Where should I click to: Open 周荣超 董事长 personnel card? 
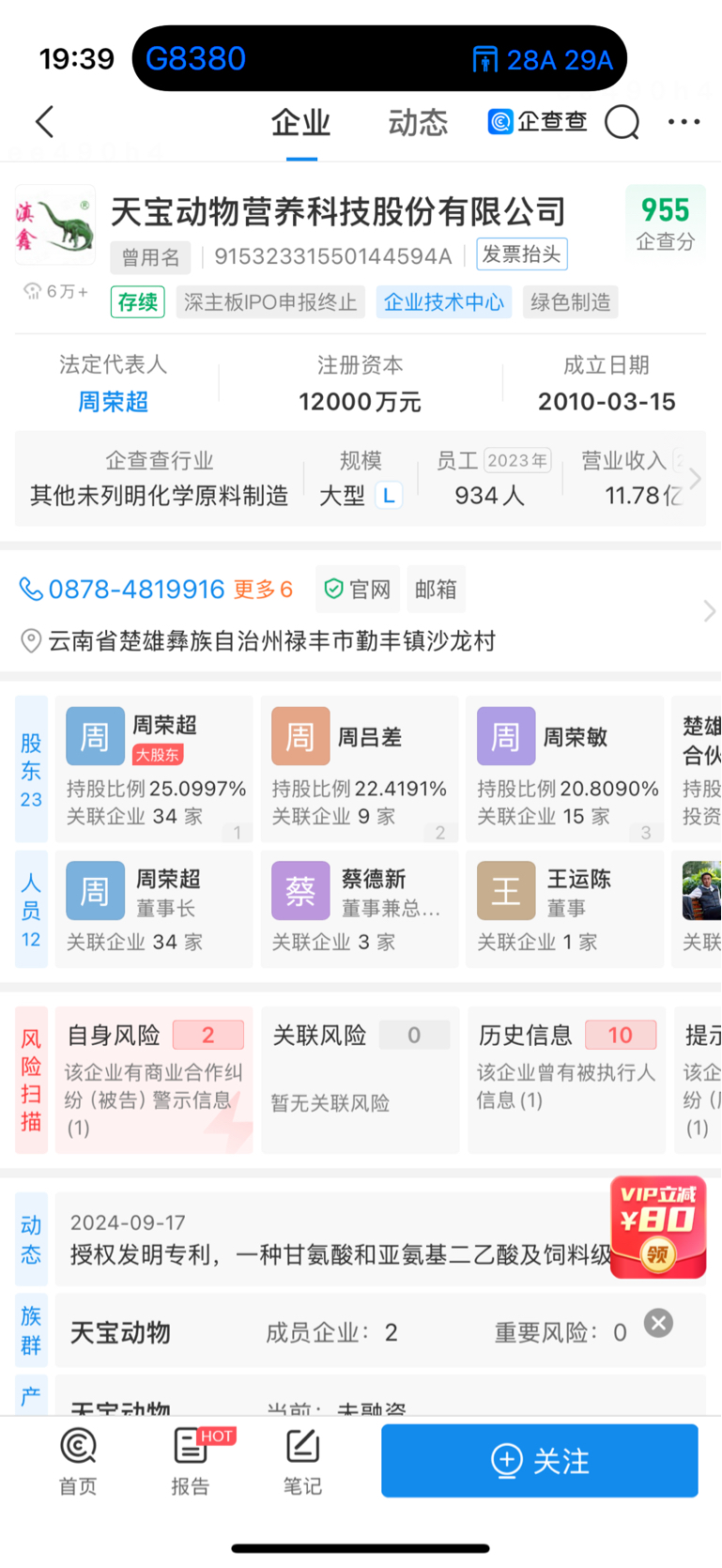click(154, 909)
